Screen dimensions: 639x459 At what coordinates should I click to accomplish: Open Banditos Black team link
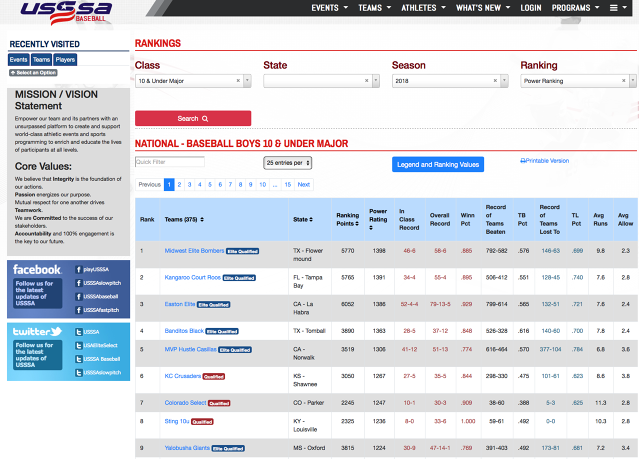click(x=184, y=331)
